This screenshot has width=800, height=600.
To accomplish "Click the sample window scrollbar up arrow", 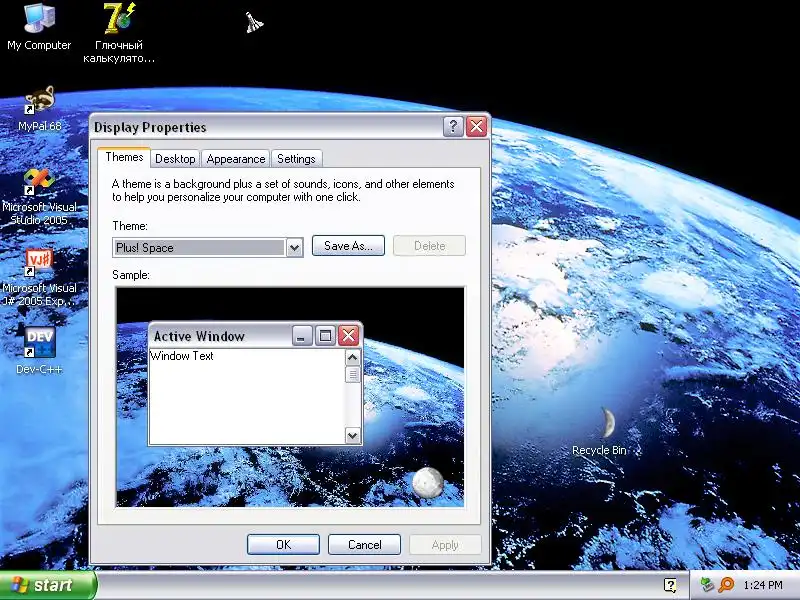I will coord(353,358).
